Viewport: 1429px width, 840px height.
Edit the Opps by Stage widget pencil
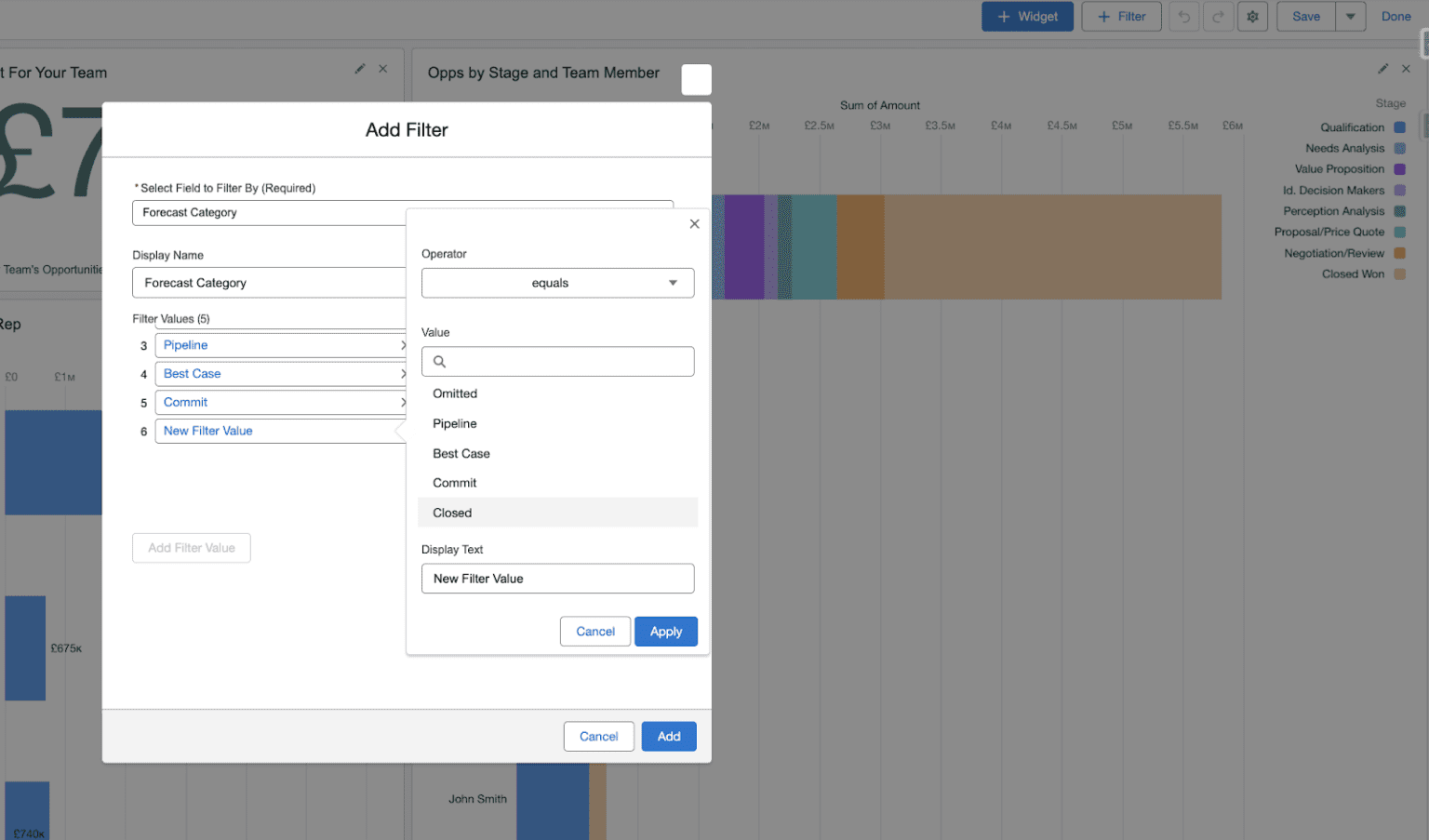(1382, 69)
